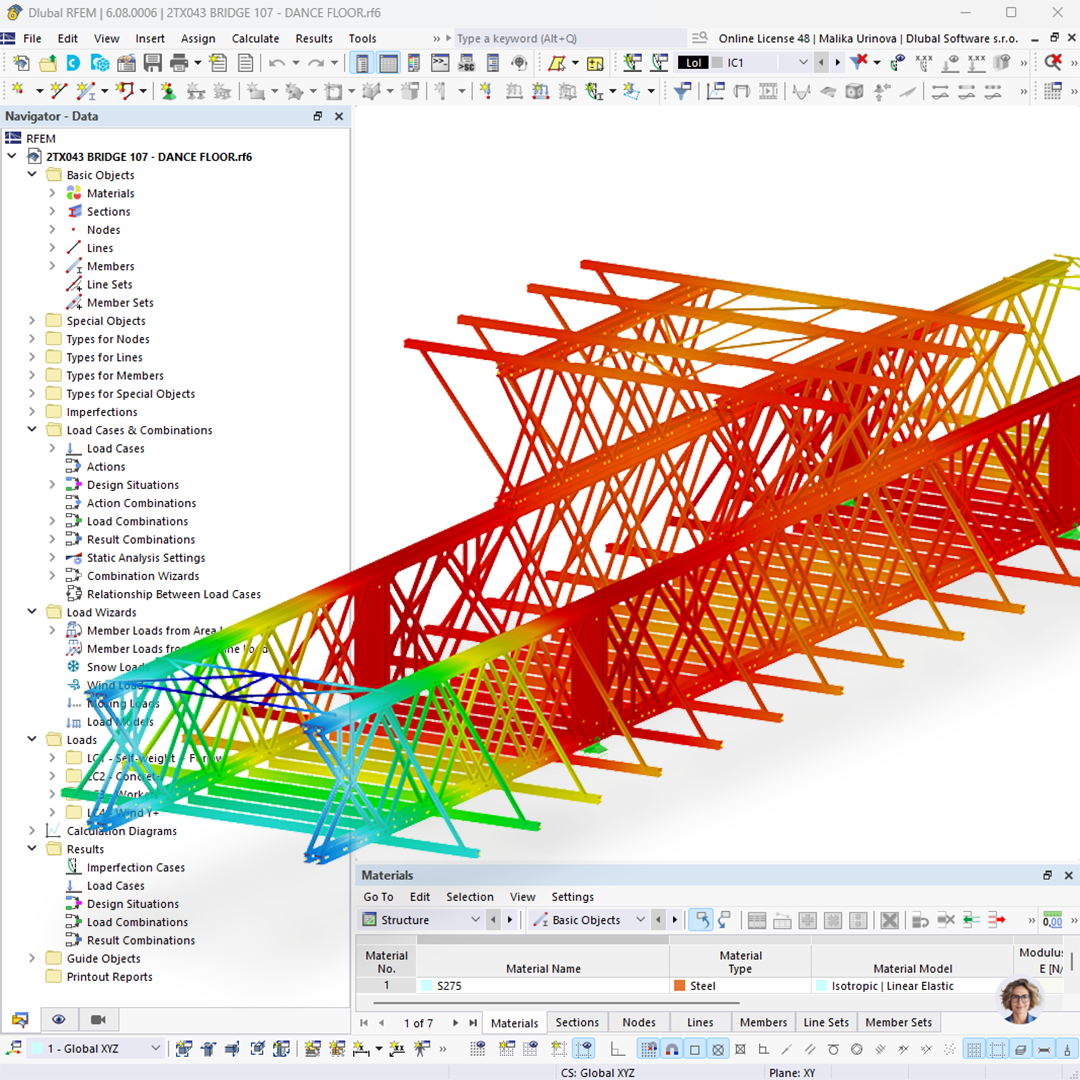Screen dimensions: 1080x1080
Task: Toggle the eye display tab in navigator
Action: [59, 1019]
